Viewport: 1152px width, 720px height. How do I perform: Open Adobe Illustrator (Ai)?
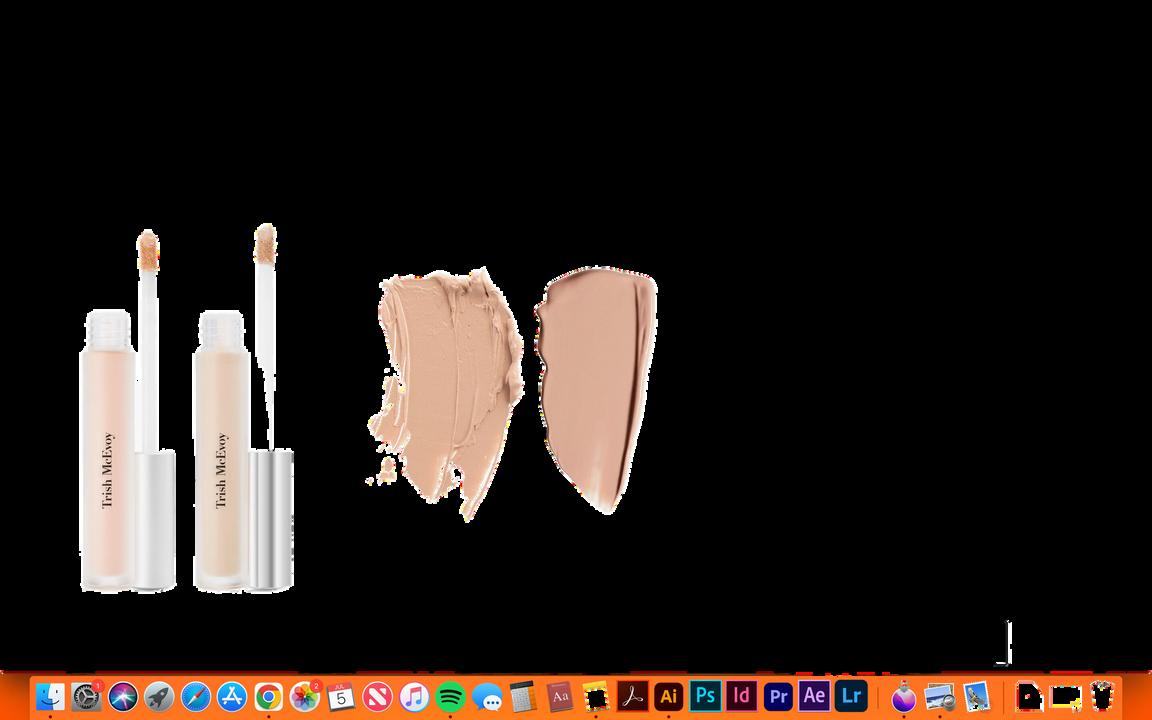point(669,696)
